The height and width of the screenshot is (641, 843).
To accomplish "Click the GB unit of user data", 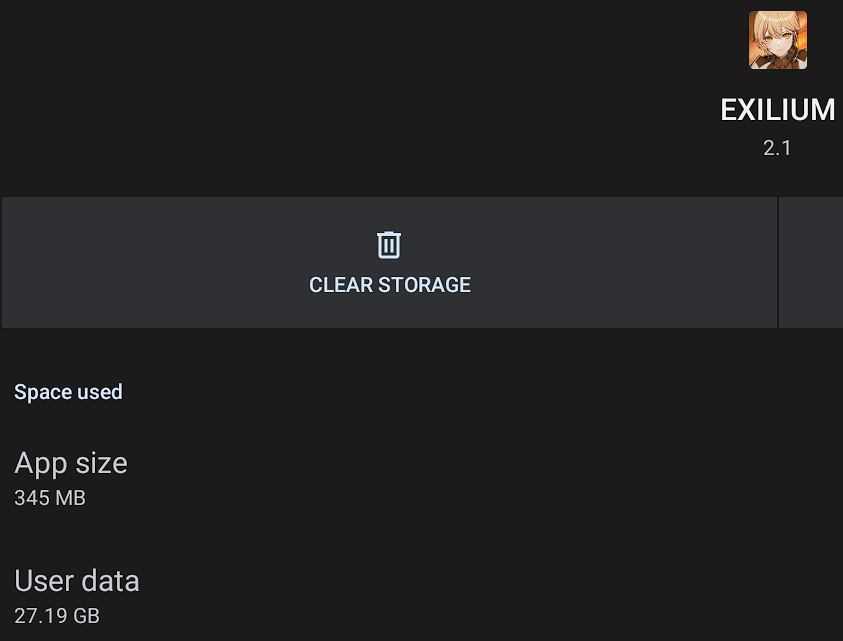I will coord(87,615).
